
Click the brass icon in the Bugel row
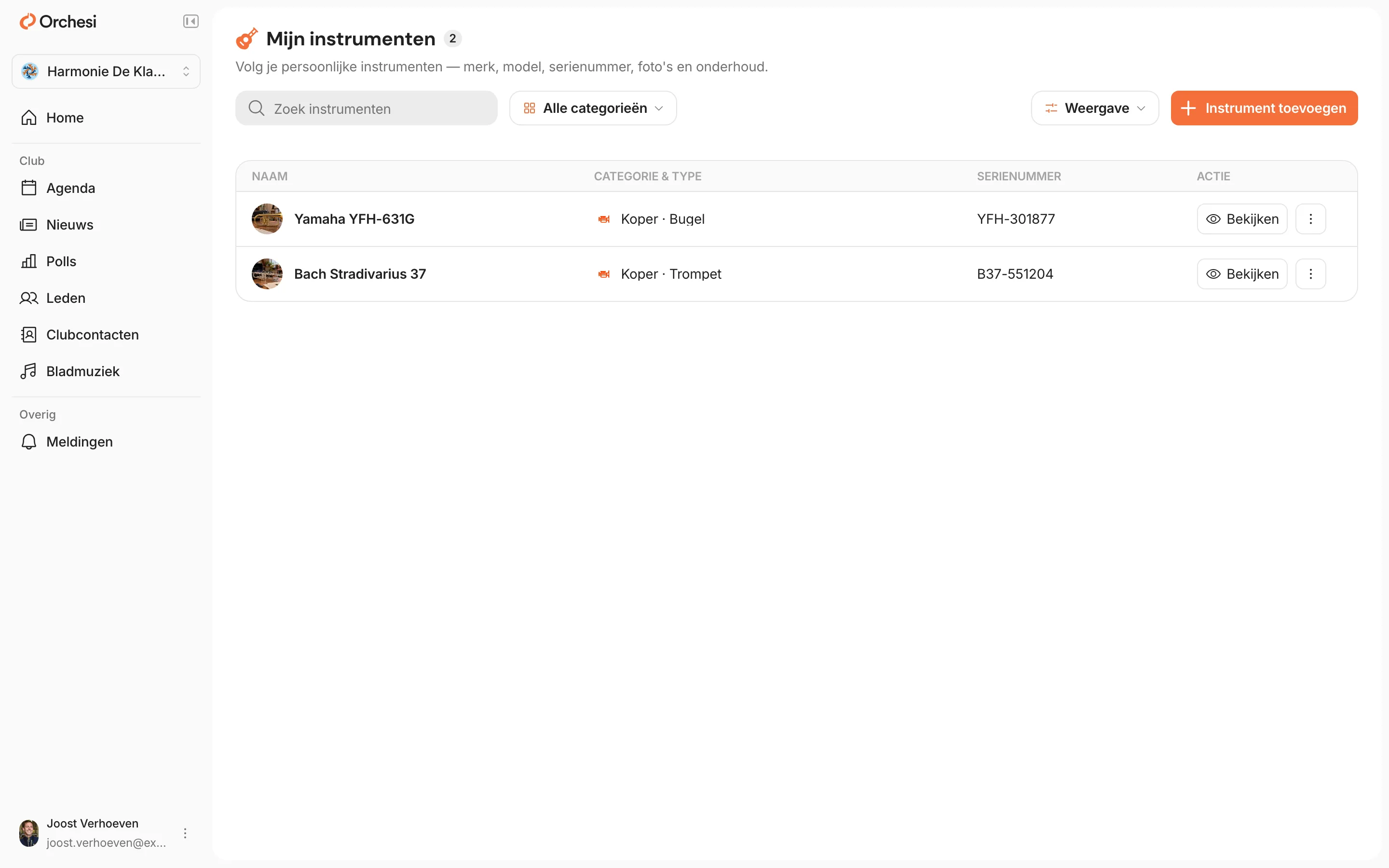tap(604, 219)
